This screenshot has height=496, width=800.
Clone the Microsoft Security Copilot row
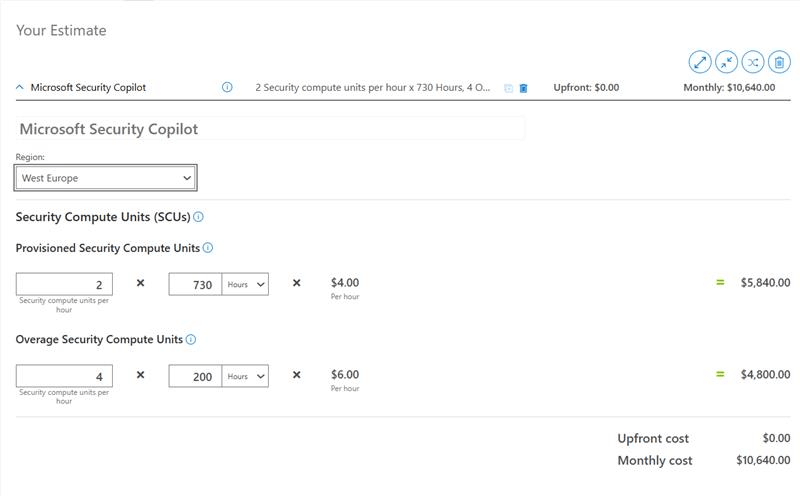point(508,88)
